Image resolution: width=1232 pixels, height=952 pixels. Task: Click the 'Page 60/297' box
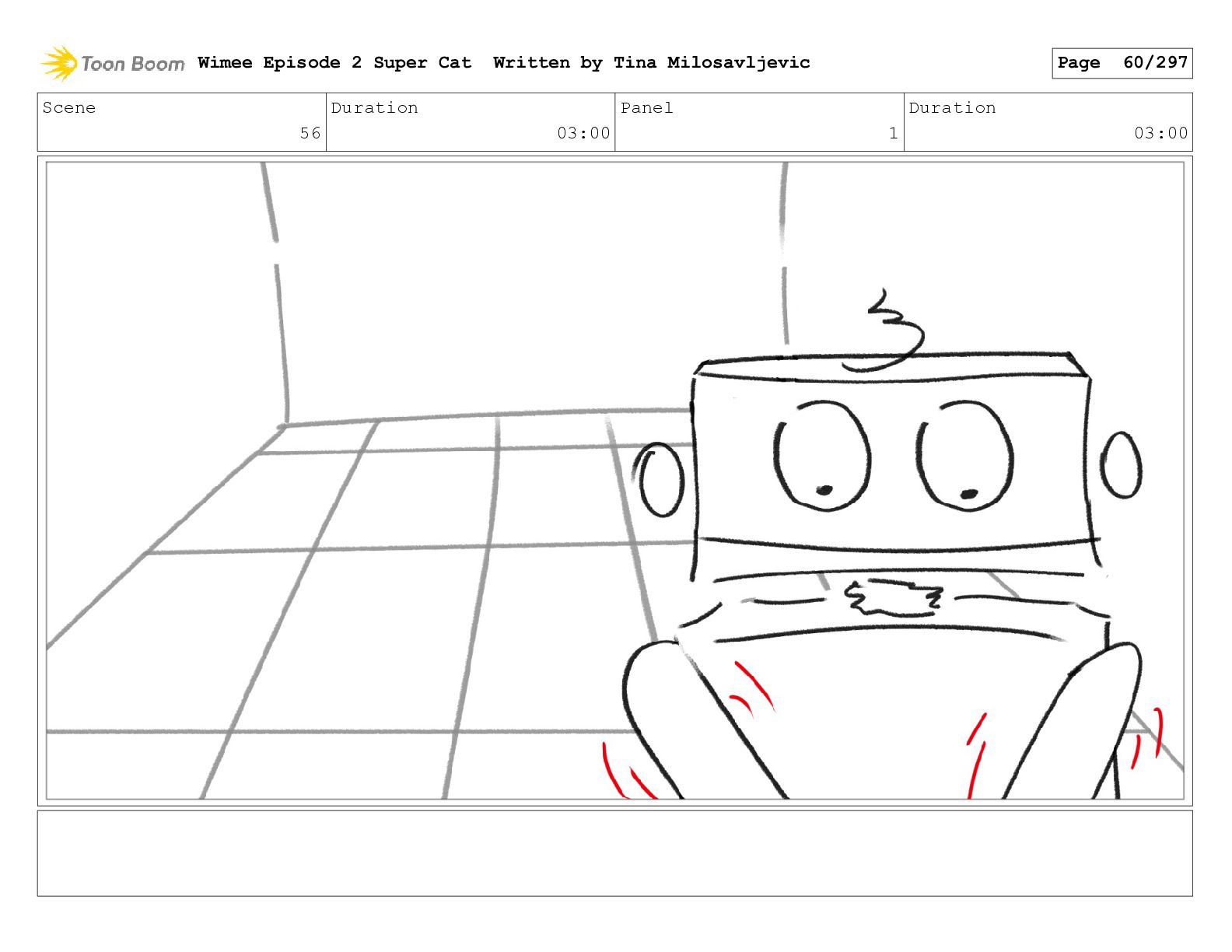[x=1122, y=63]
